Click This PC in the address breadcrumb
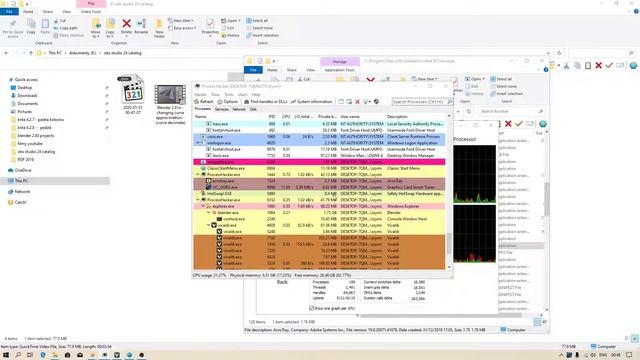Image resolution: width=640 pixels, height=360 pixels. click(55, 53)
